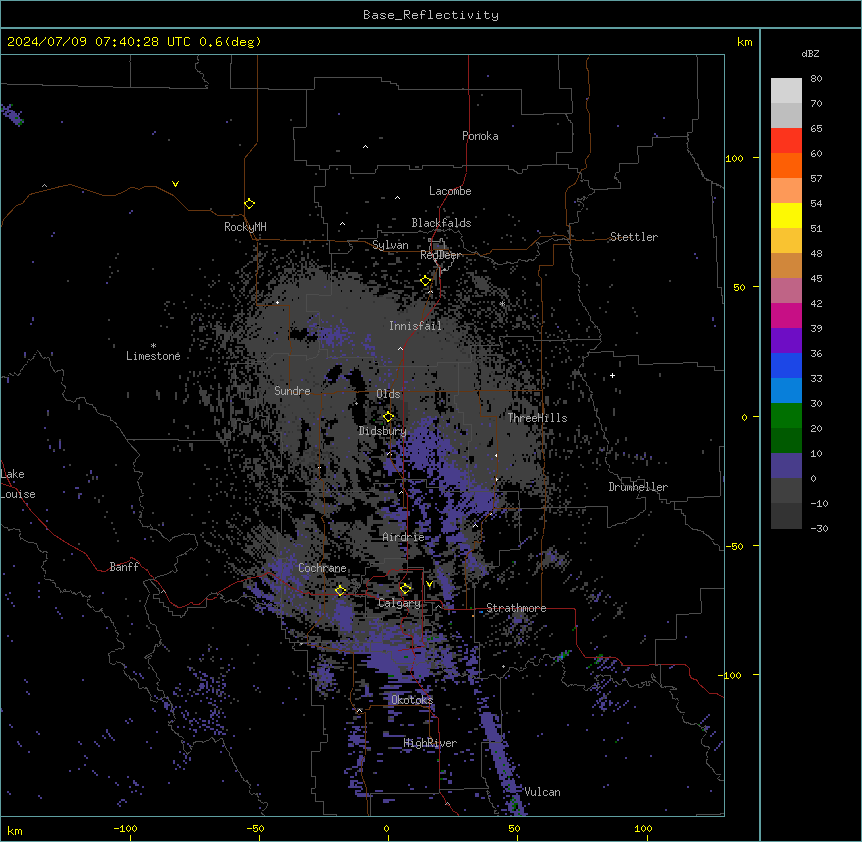The width and height of the screenshot is (862, 842).
Task: Pick the red 65-60 dBZ legend swatch
Action: tap(786, 140)
